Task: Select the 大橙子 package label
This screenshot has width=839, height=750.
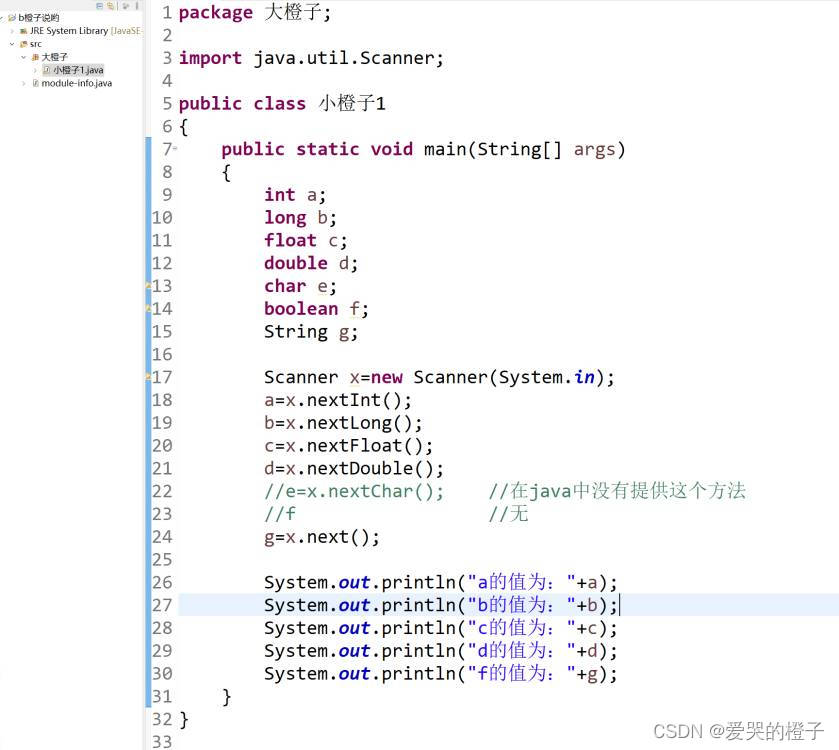Action: [x=55, y=57]
